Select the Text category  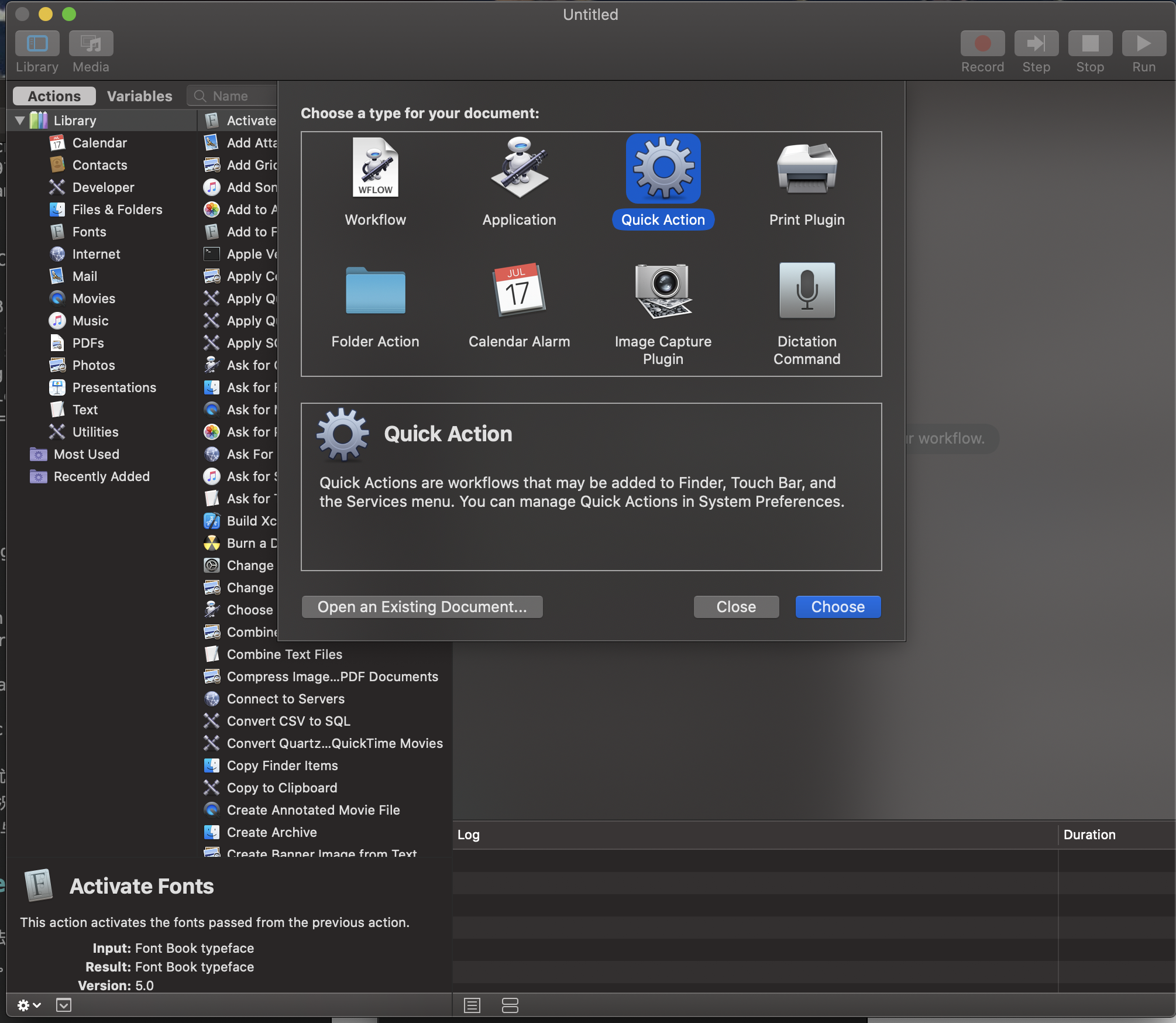pos(85,410)
